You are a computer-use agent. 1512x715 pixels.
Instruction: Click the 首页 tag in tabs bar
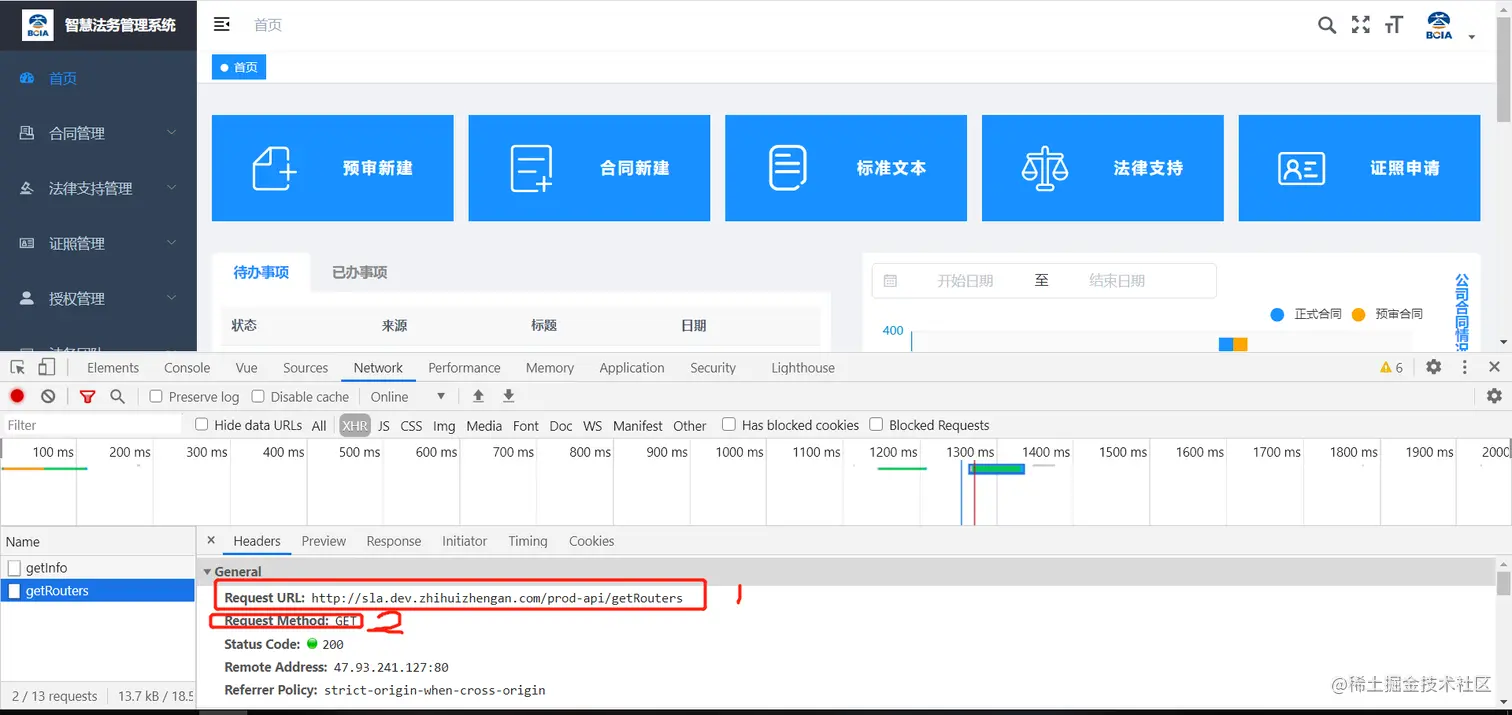click(239, 67)
